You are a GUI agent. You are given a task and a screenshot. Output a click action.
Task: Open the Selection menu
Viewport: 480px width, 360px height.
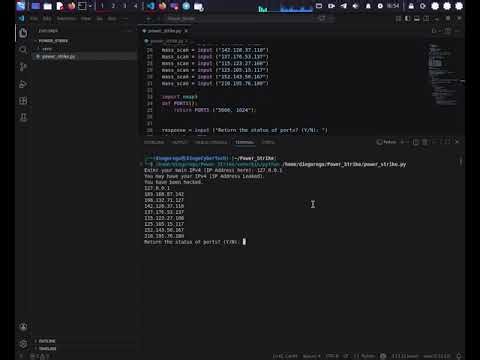(67, 19)
